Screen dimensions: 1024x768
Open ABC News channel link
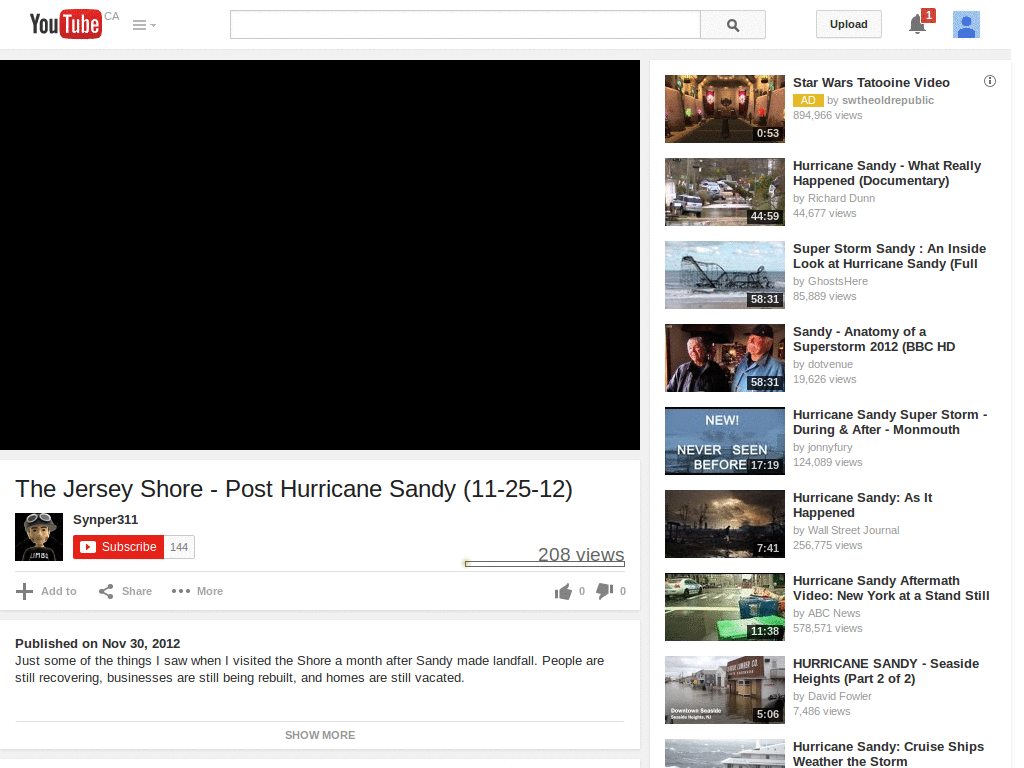[834, 613]
